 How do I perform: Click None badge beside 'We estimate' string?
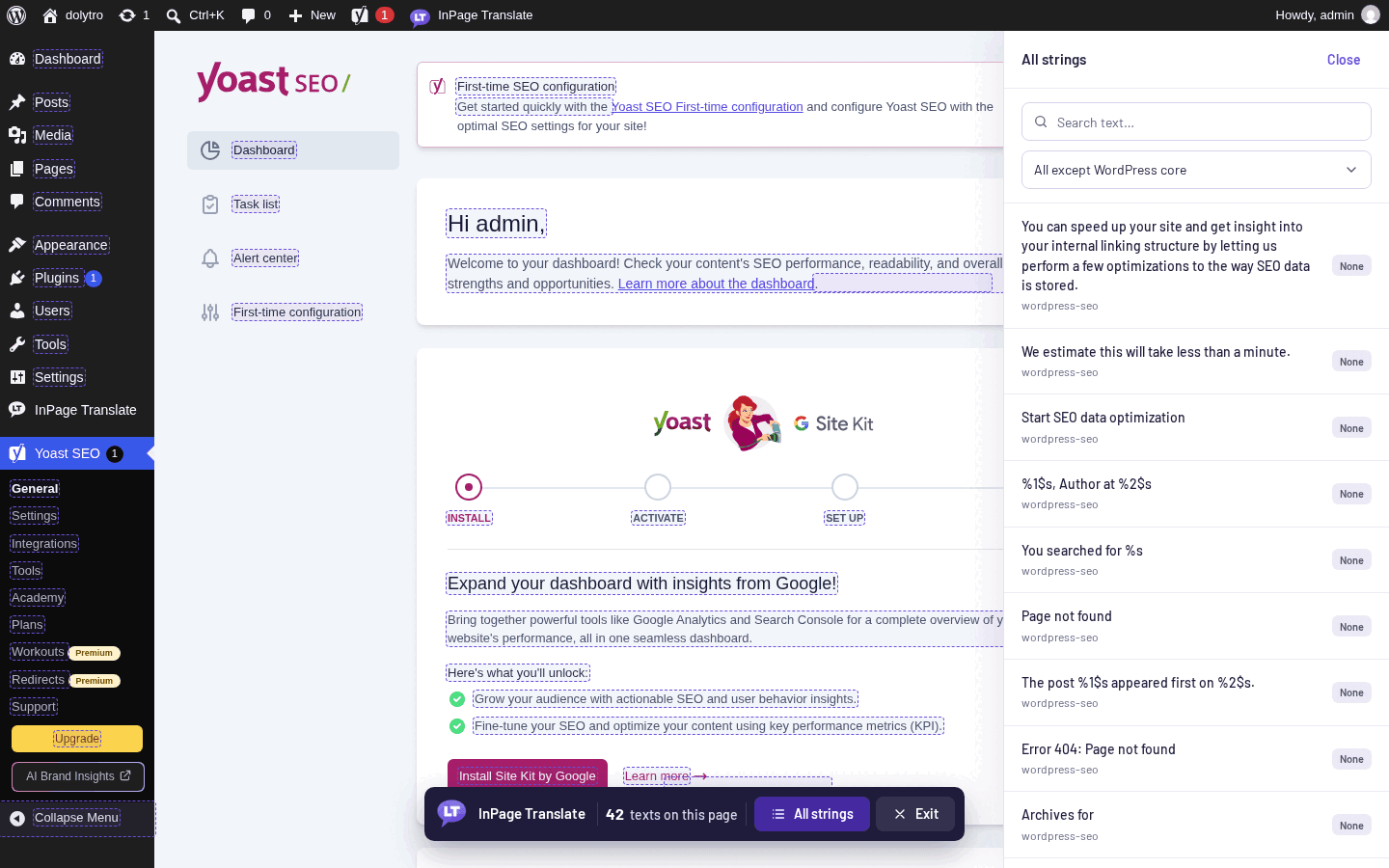point(1351,362)
